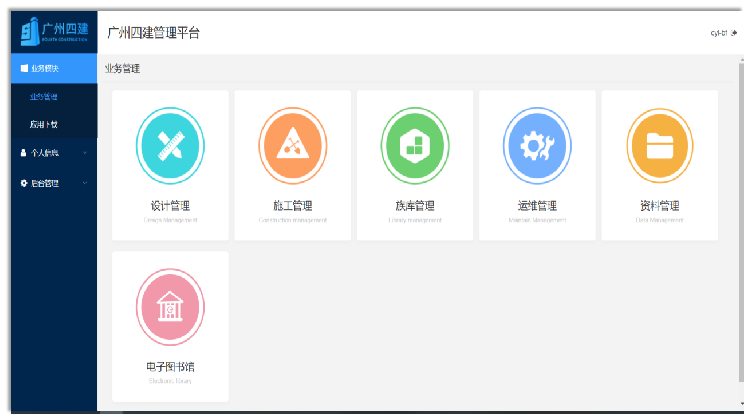Click the username at top right
The width and height of the screenshot is (750, 420).
coord(719,33)
